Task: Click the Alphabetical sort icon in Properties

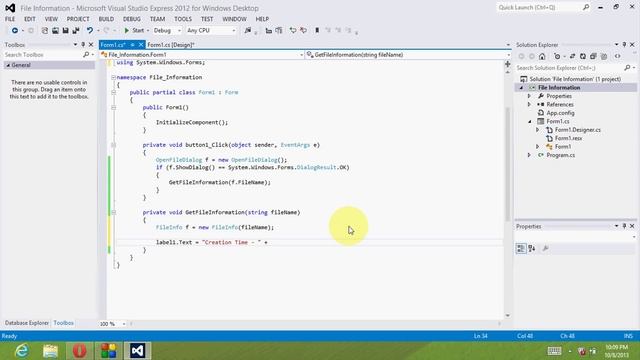Action: [531, 248]
